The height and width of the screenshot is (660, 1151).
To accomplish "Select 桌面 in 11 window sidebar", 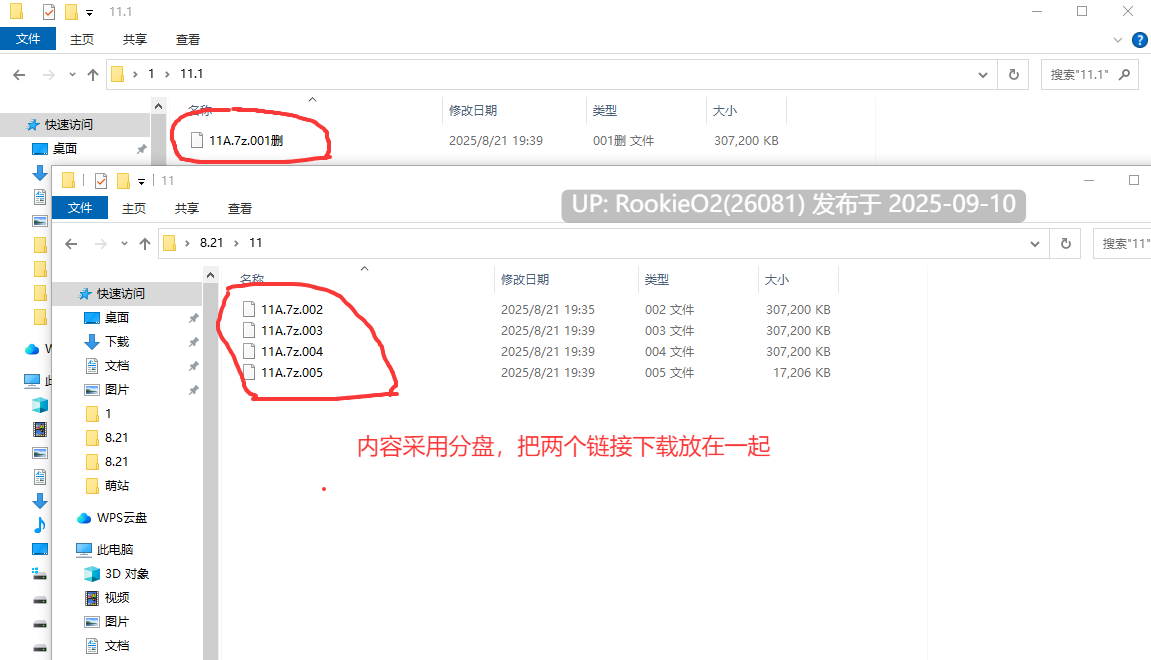I will (x=117, y=317).
